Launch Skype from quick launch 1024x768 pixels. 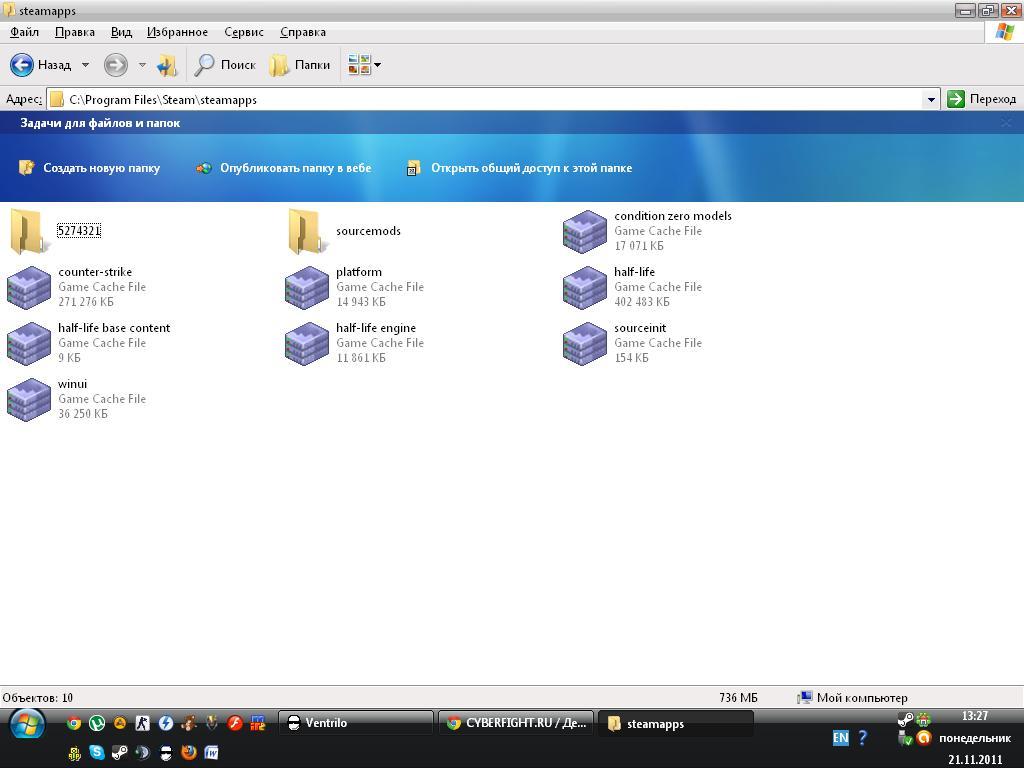(97, 753)
